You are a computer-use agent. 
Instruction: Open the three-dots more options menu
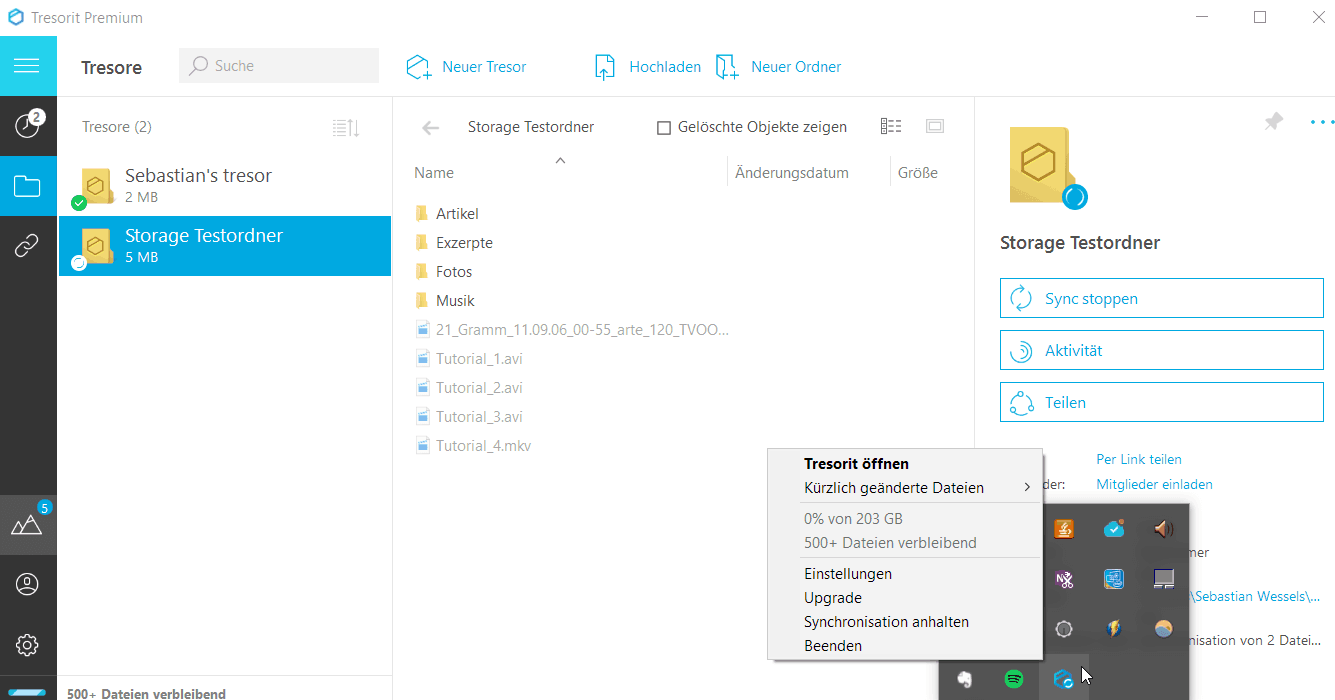click(x=1322, y=122)
